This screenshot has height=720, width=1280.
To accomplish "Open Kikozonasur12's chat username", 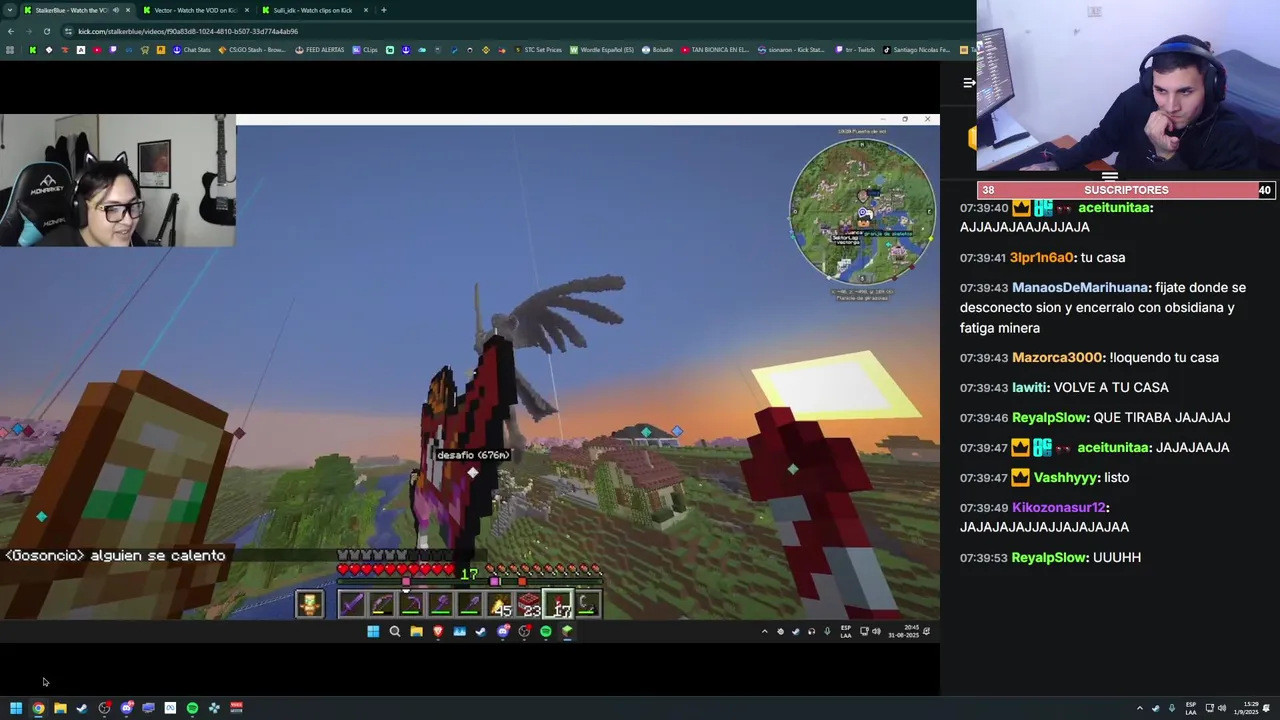I will pyautogui.click(x=1058, y=508).
